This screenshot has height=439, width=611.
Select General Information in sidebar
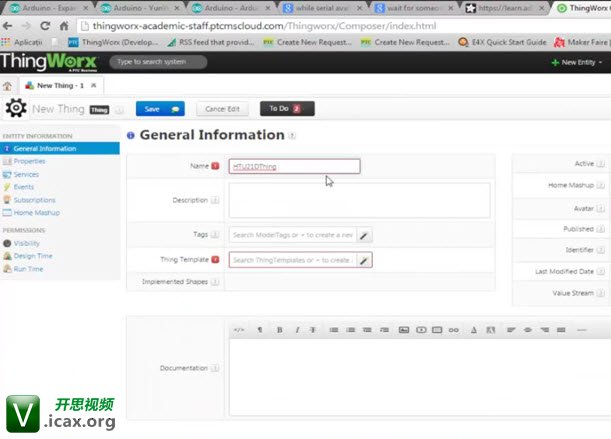tap(60, 148)
